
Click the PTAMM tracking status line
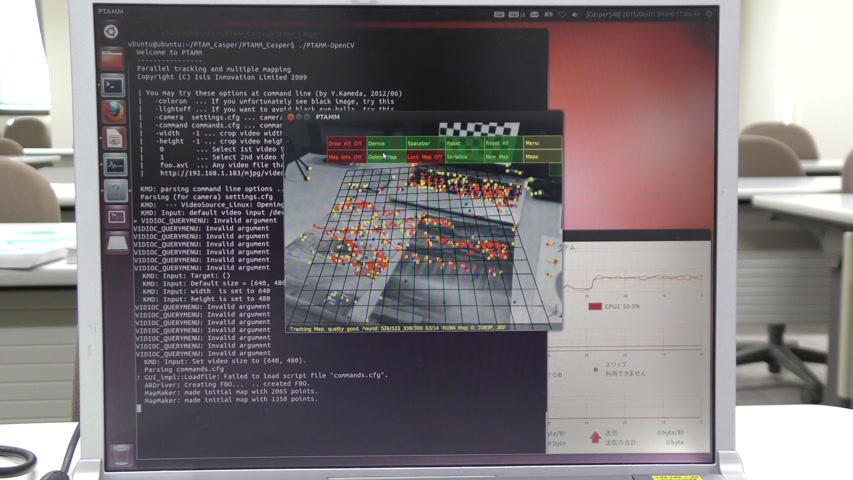[x=397, y=328]
